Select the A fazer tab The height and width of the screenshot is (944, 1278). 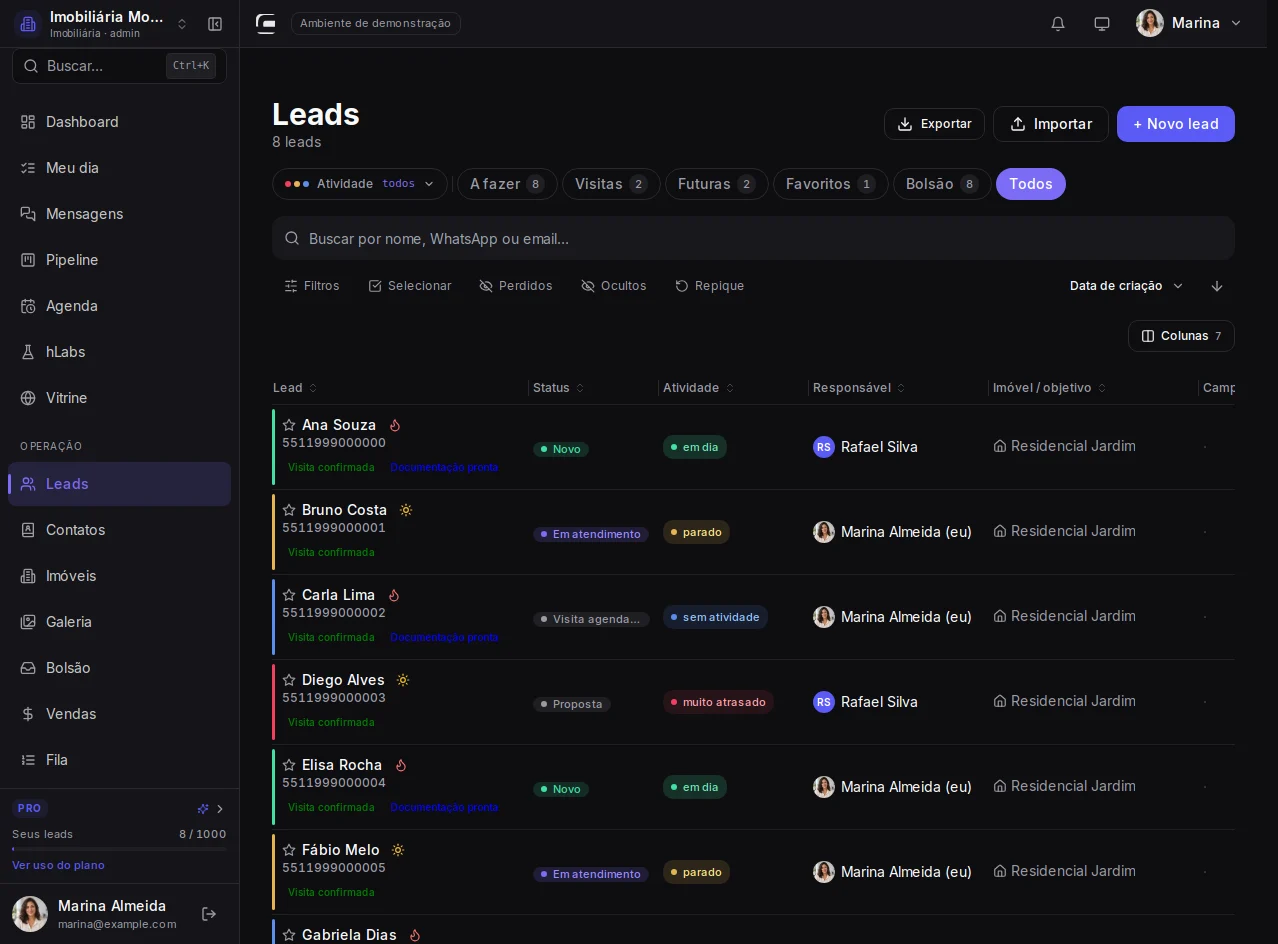pyautogui.click(x=507, y=184)
